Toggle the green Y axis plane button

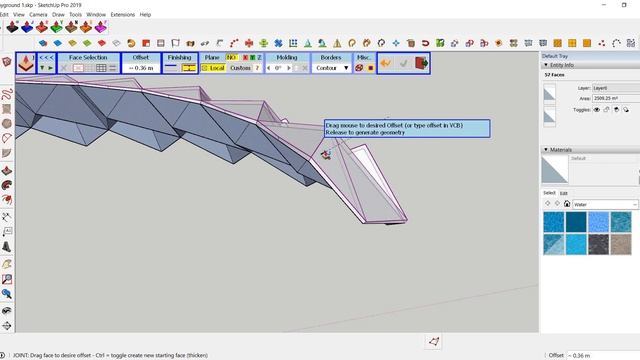click(252, 58)
